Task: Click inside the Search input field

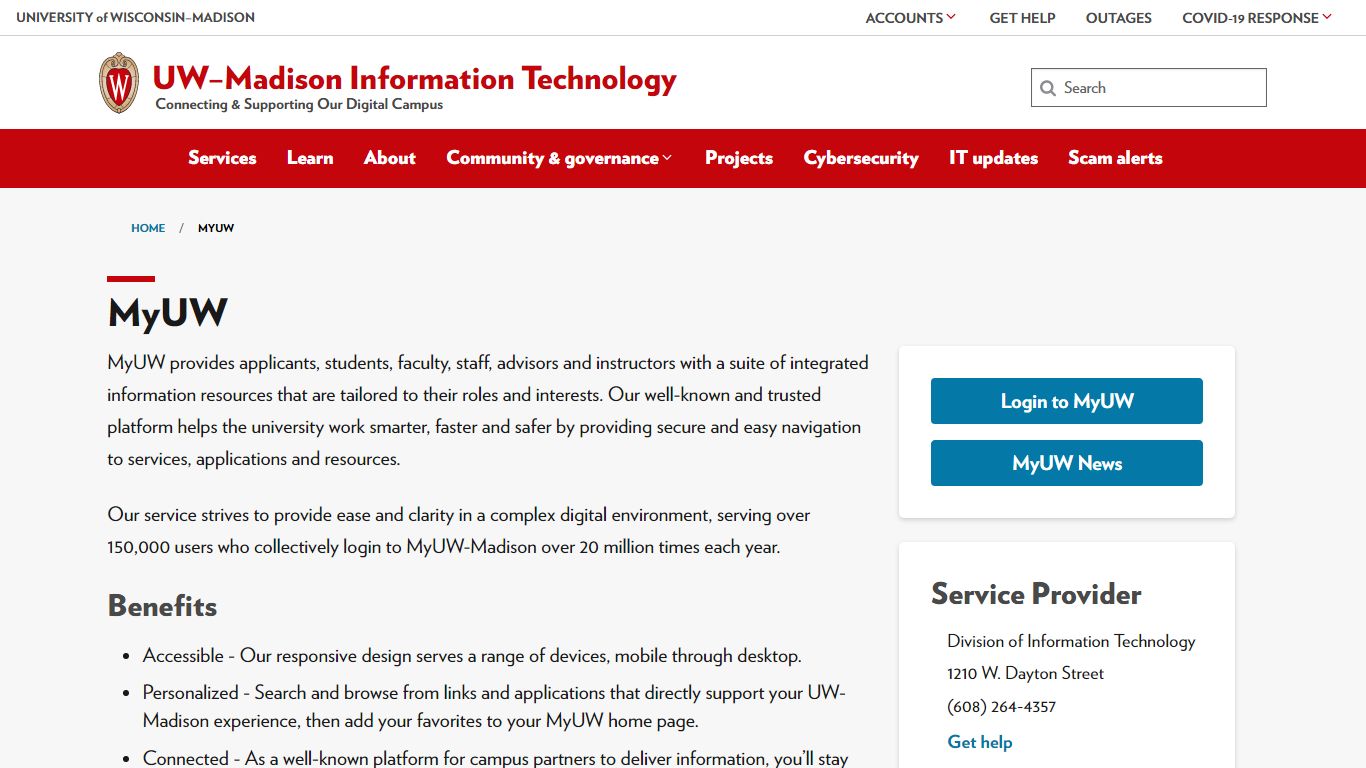Action: tap(1150, 88)
